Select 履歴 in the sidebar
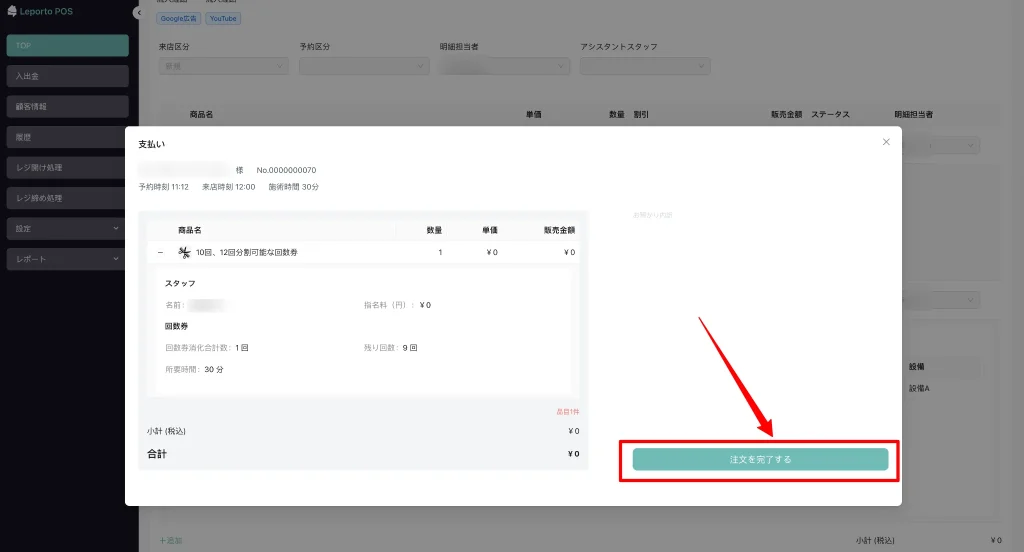1024x552 pixels. tap(67, 137)
